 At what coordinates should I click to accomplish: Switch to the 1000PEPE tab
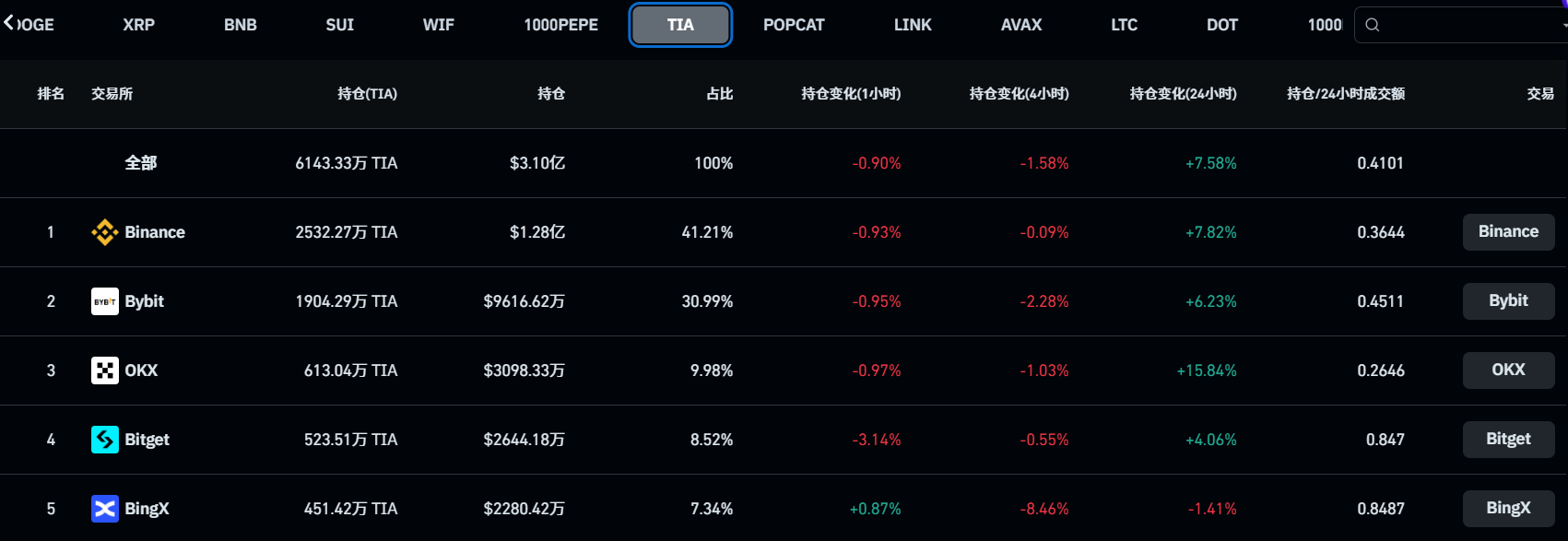560,25
